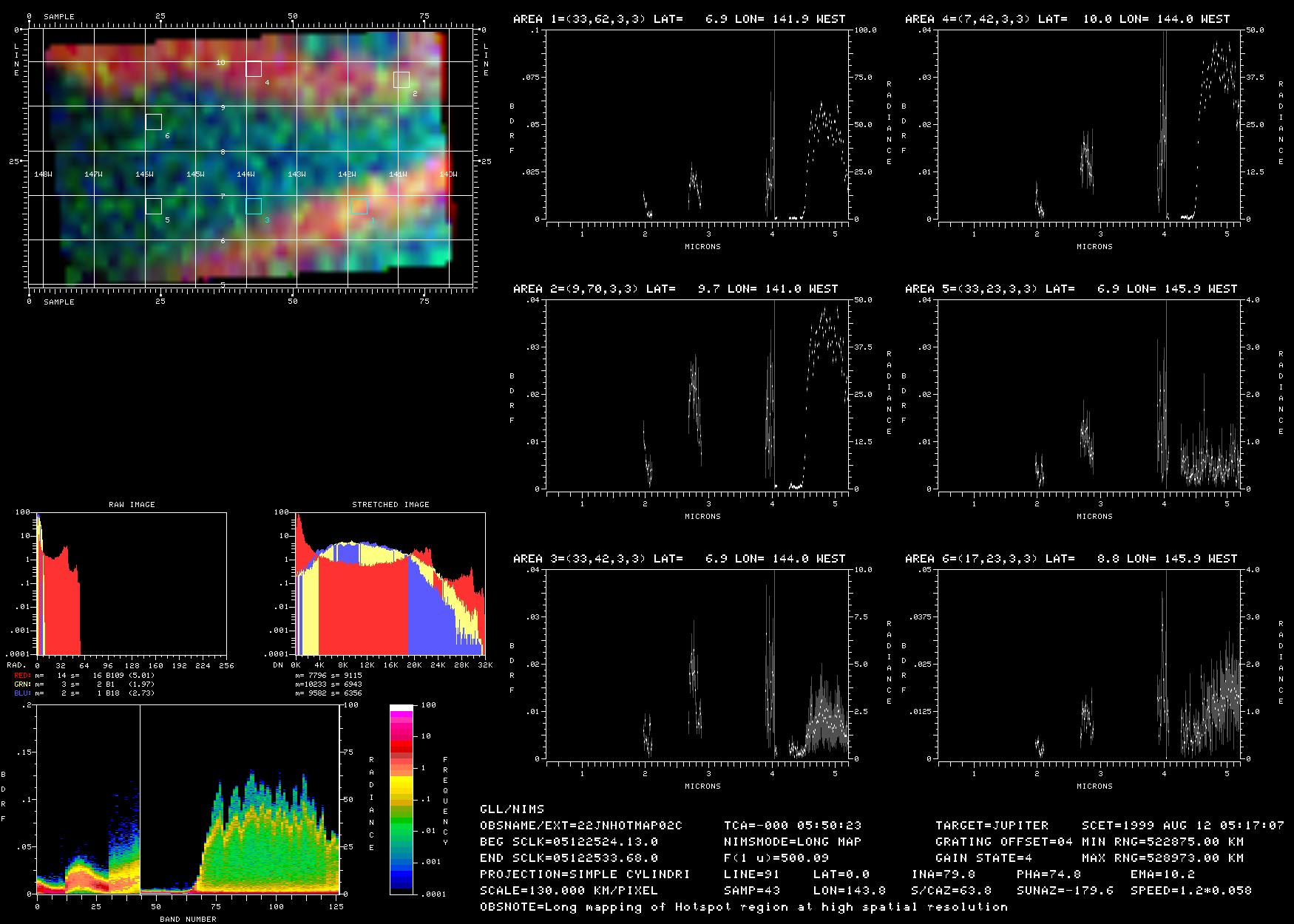The width and height of the screenshot is (1294, 924).
Task: Pick the Area 6 square marker
Action: tap(154, 122)
